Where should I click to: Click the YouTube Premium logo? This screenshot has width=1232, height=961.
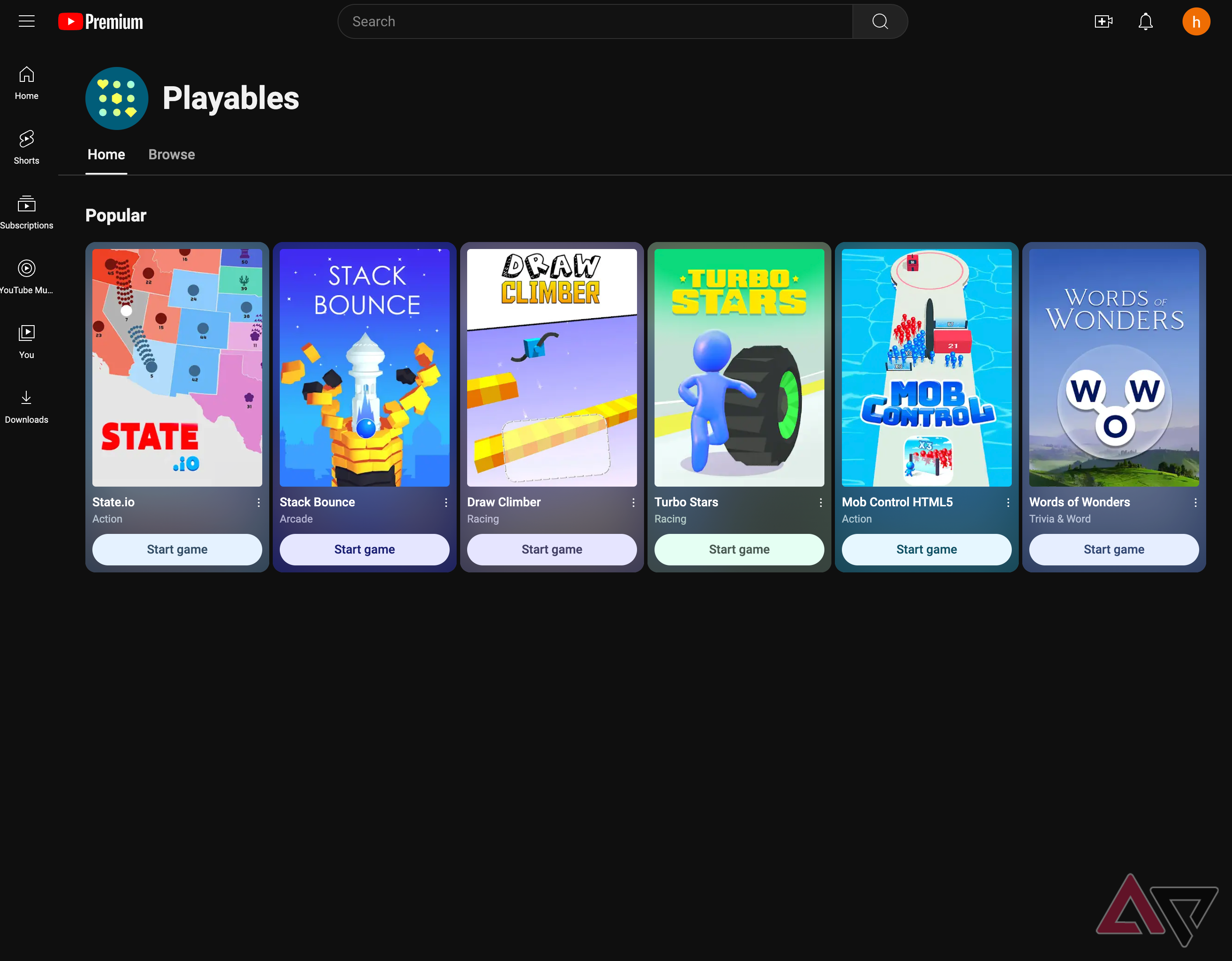(100, 22)
